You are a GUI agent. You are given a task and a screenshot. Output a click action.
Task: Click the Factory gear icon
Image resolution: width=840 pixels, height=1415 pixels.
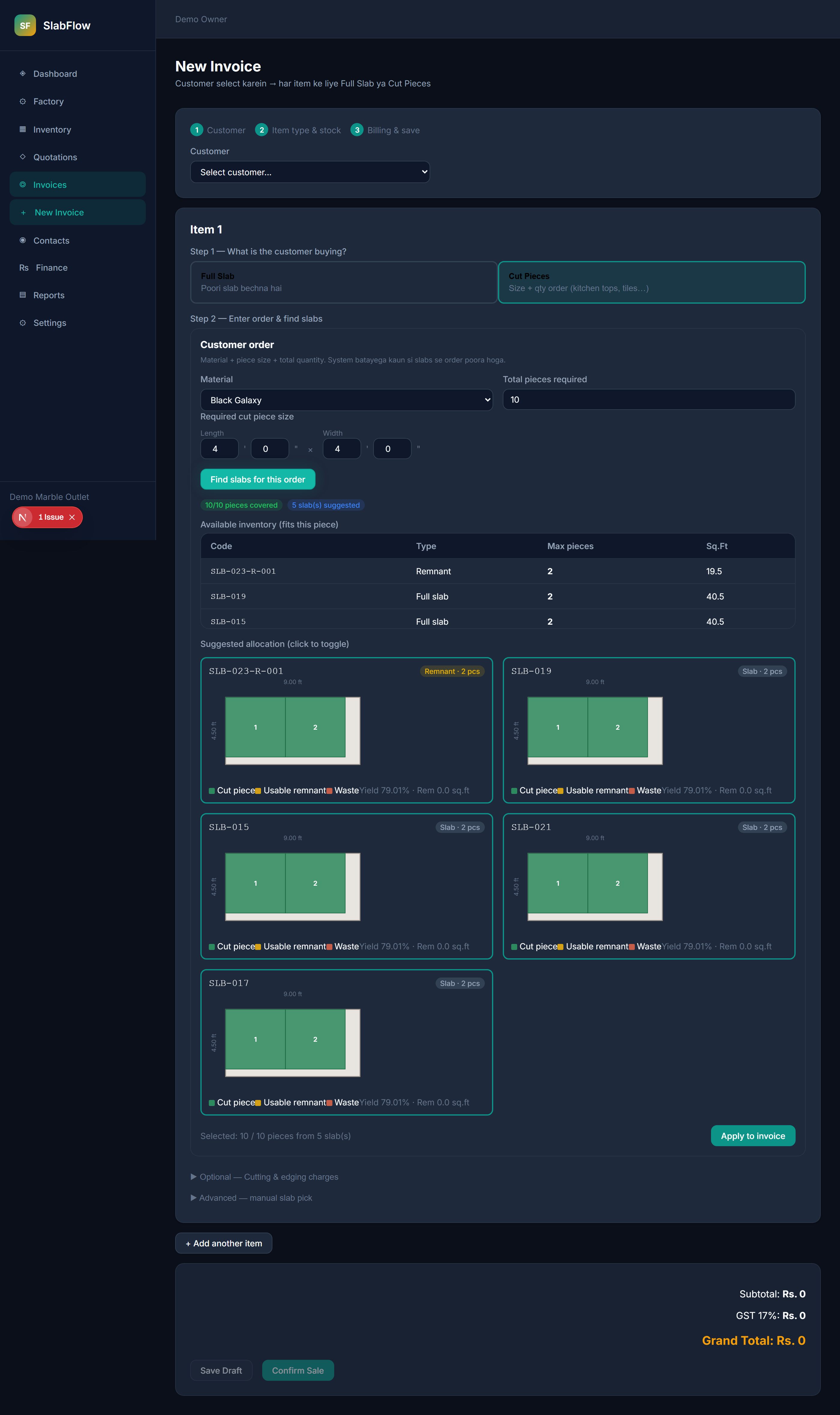22,101
